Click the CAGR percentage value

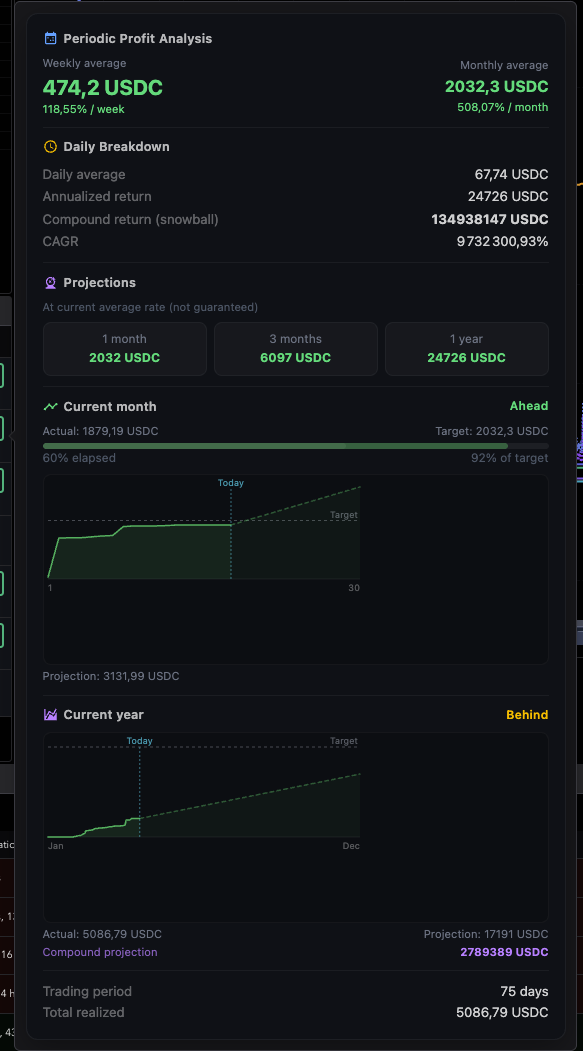pyautogui.click(x=503, y=241)
